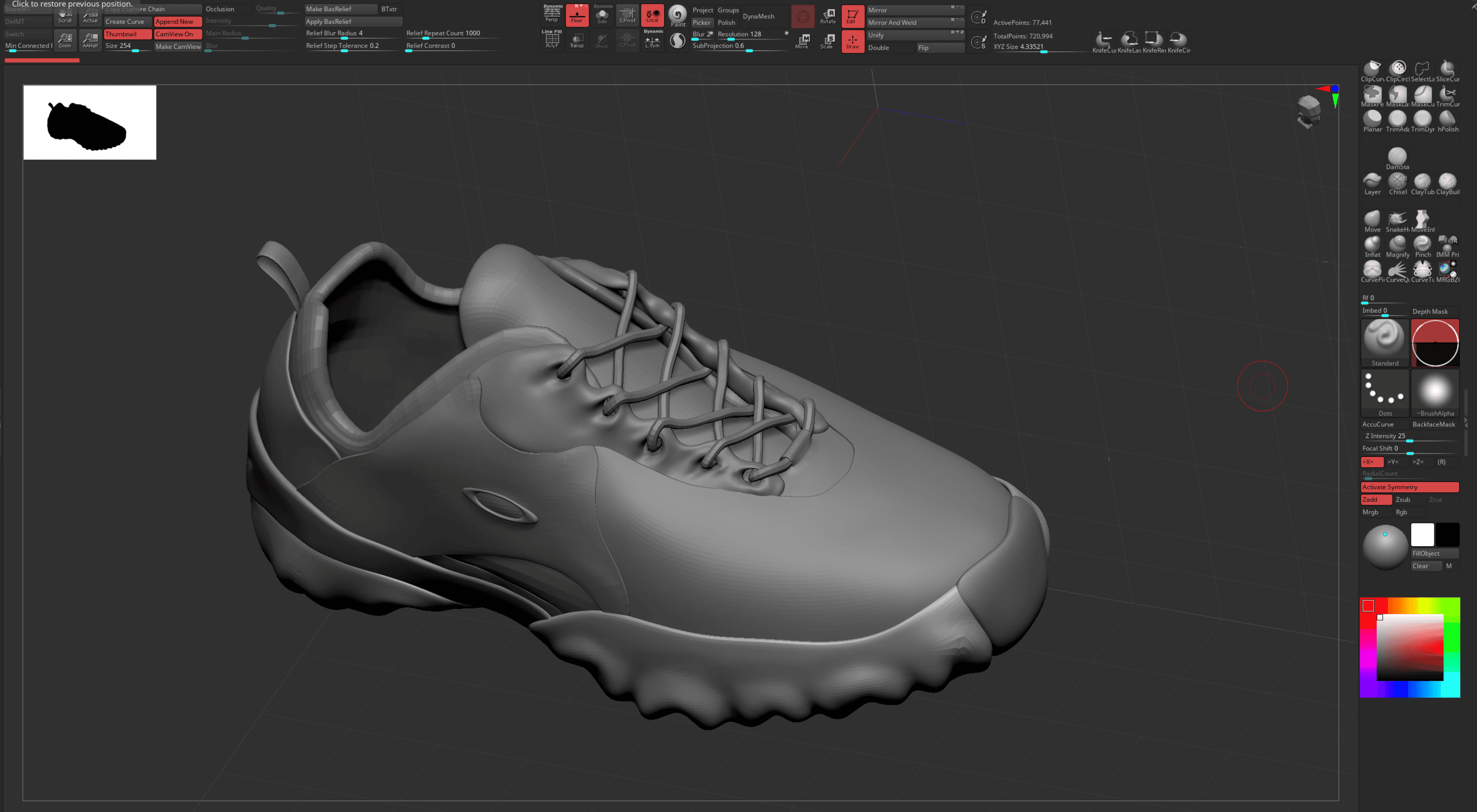Select the Magnify brush

click(x=1397, y=247)
